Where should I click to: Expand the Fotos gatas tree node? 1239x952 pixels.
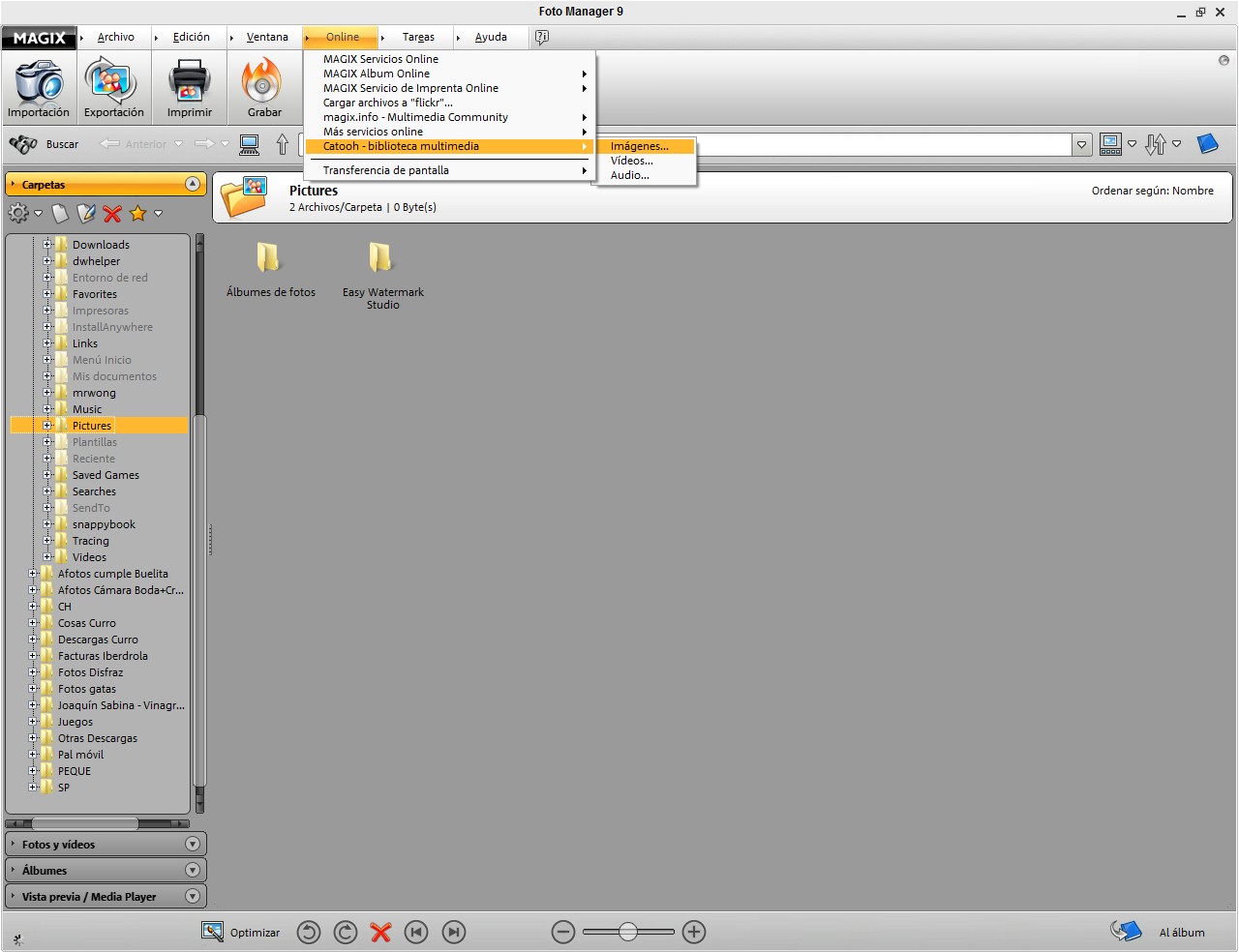tap(33, 689)
